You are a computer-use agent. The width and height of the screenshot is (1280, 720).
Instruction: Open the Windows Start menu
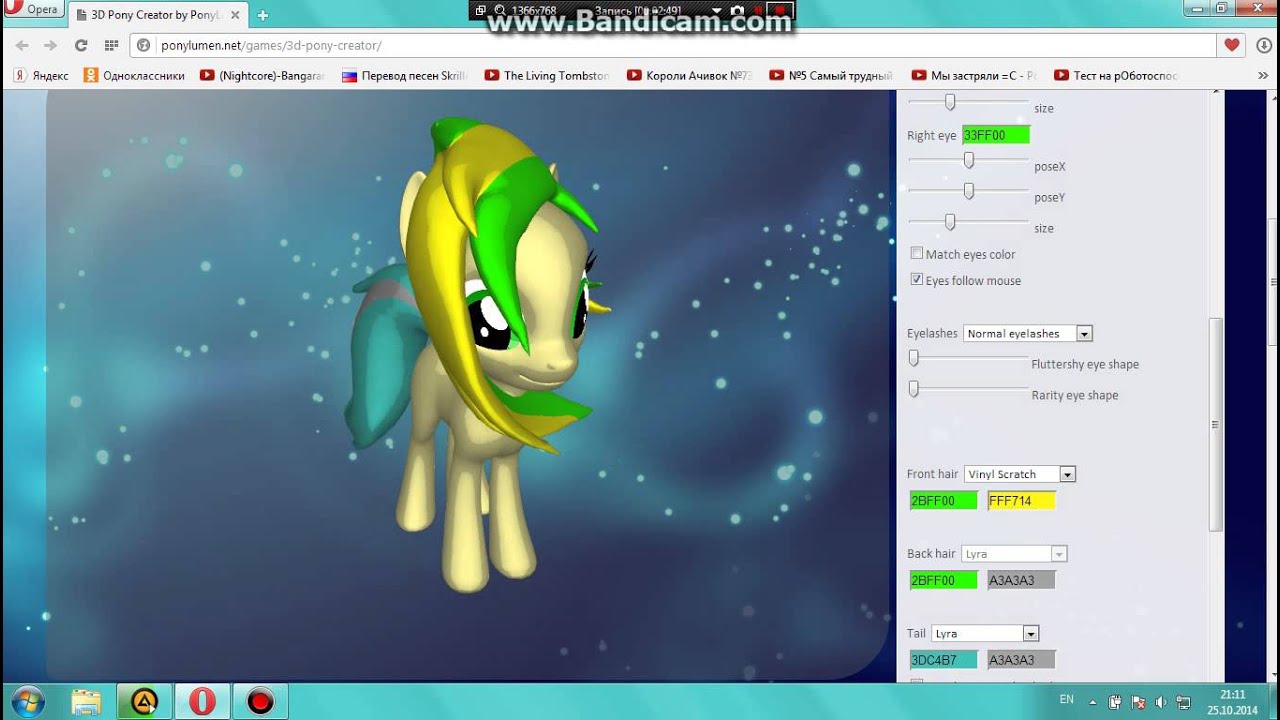pos(27,701)
